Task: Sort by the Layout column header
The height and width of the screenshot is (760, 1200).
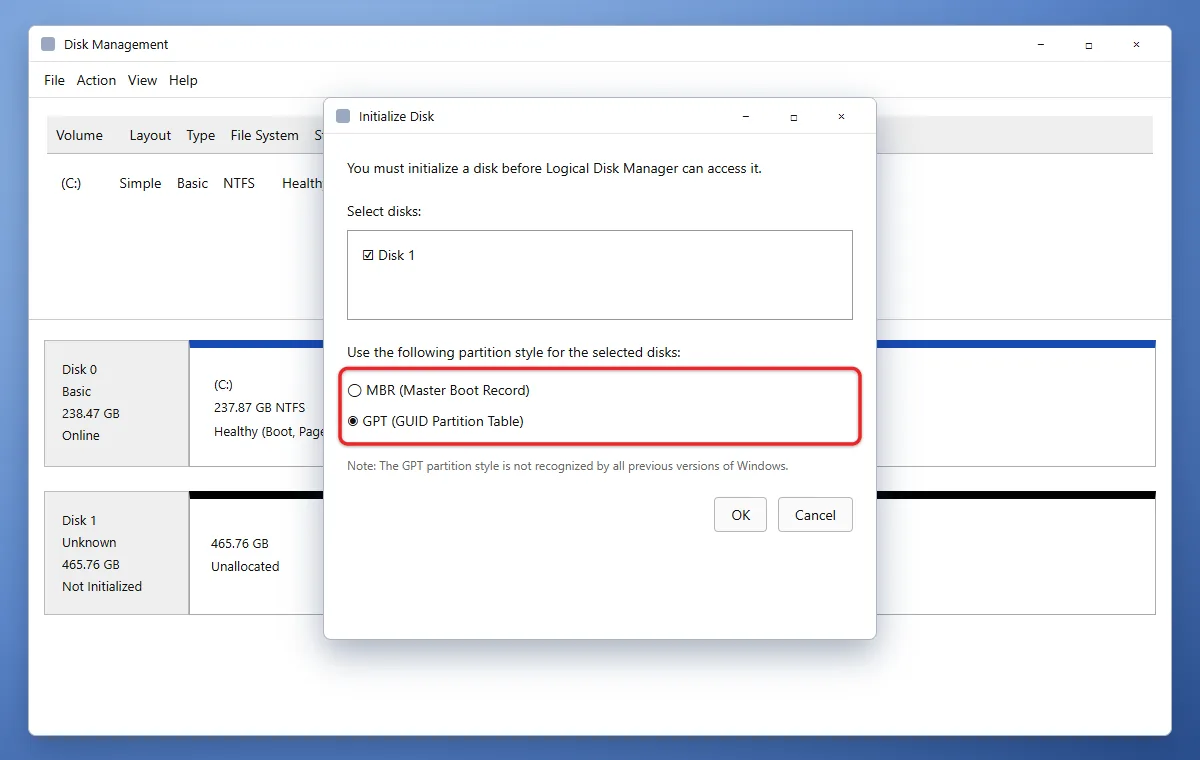Action: (150, 135)
